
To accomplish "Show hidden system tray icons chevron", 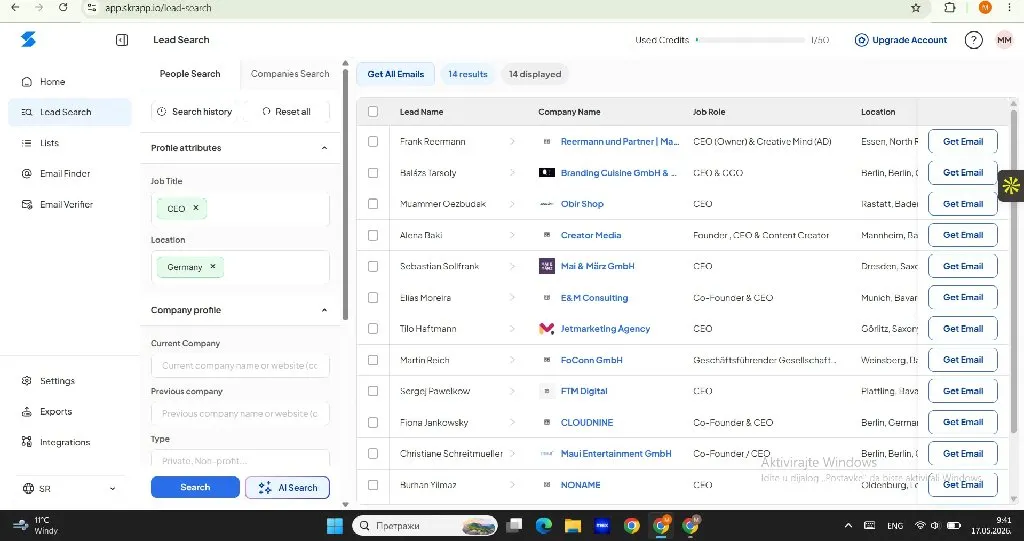I will [848, 525].
